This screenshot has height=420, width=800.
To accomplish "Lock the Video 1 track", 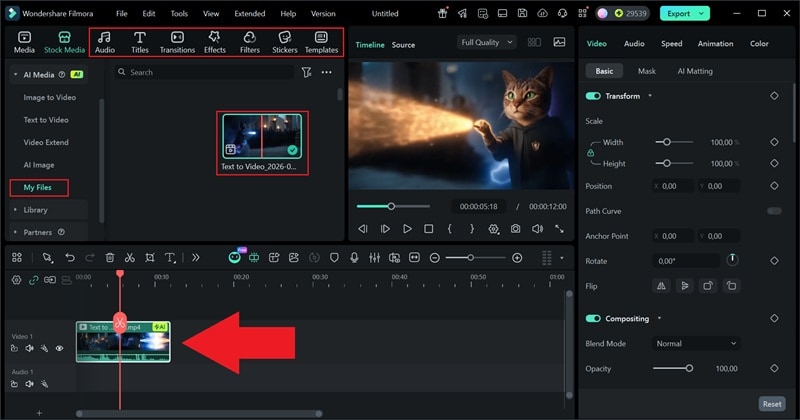I will point(14,348).
